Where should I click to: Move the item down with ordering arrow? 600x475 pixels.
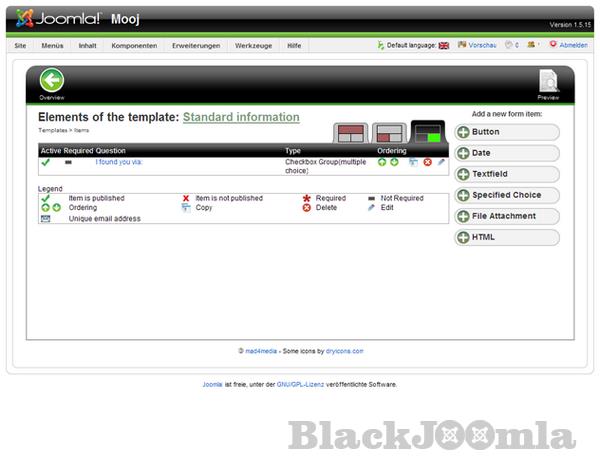pyautogui.click(x=394, y=161)
